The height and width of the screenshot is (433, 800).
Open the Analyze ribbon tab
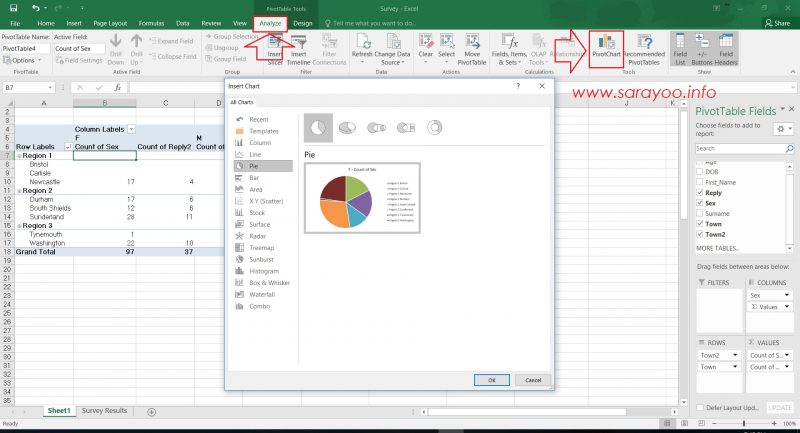[270, 23]
